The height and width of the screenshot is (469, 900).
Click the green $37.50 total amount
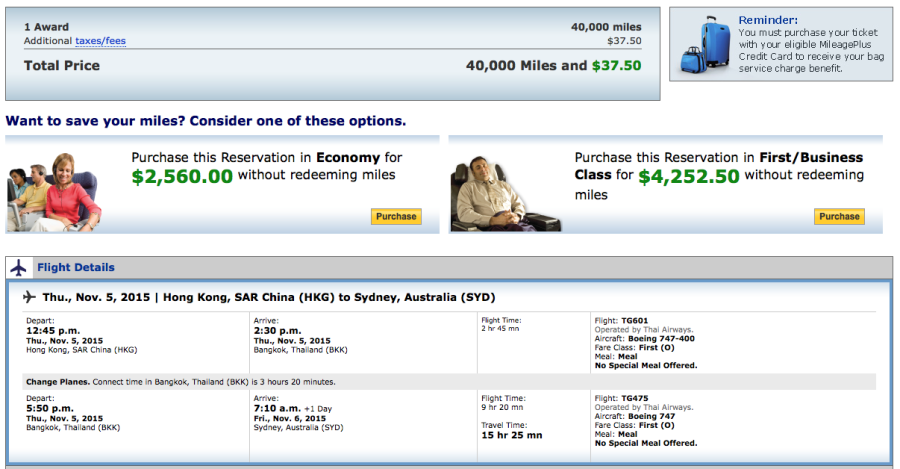click(616, 66)
